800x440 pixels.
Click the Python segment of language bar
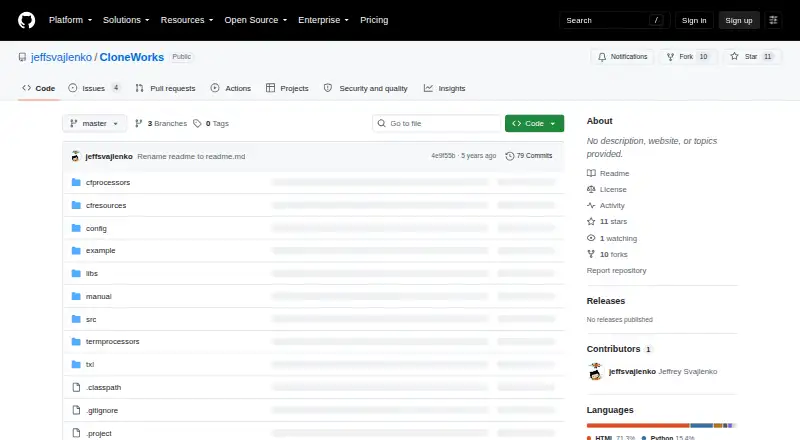[x=702, y=425]
